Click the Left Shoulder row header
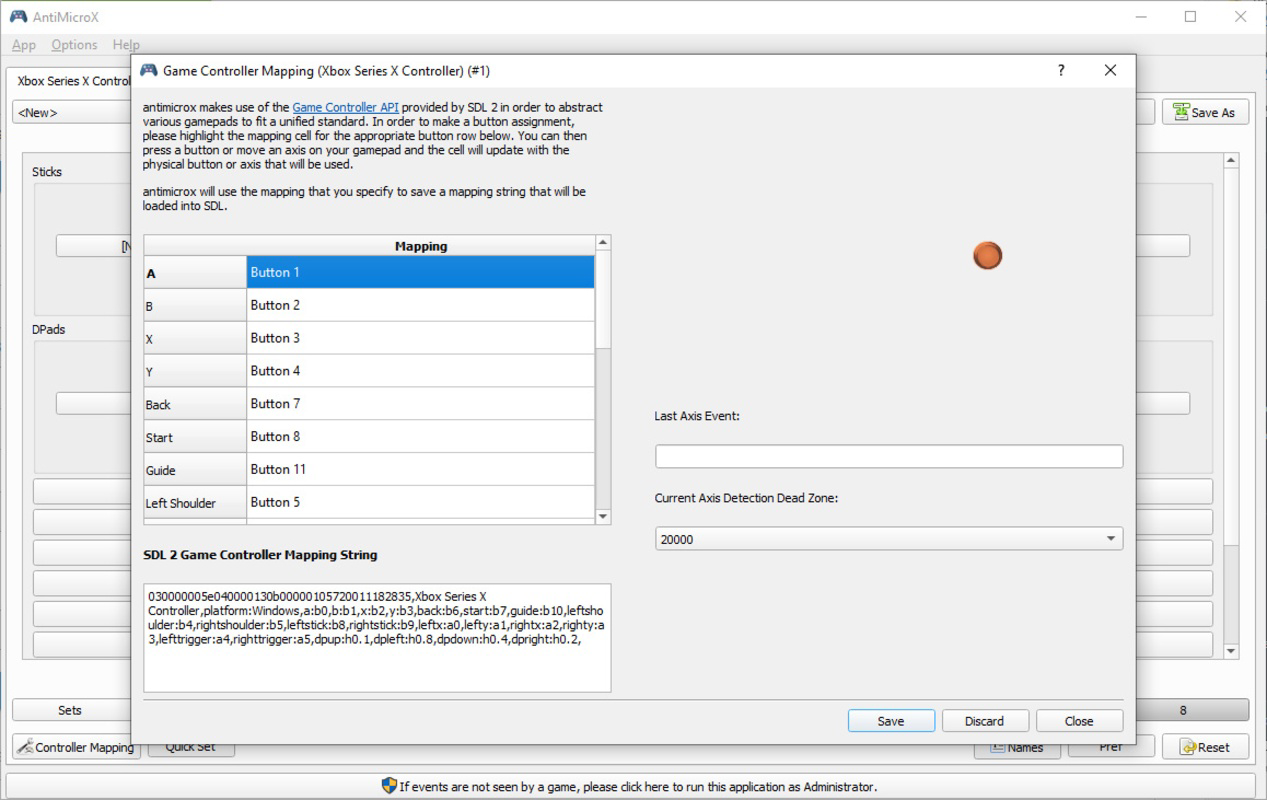The image size is (1267, 800). (x=195, y=504)
